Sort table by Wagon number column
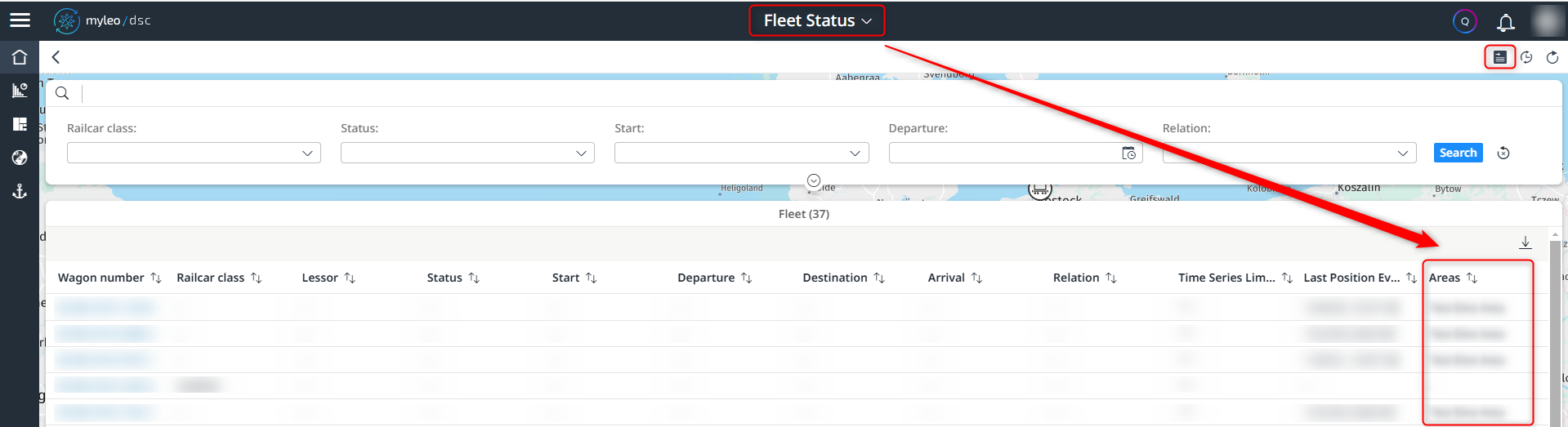The image size is (1568, 427). coord(156,278)
